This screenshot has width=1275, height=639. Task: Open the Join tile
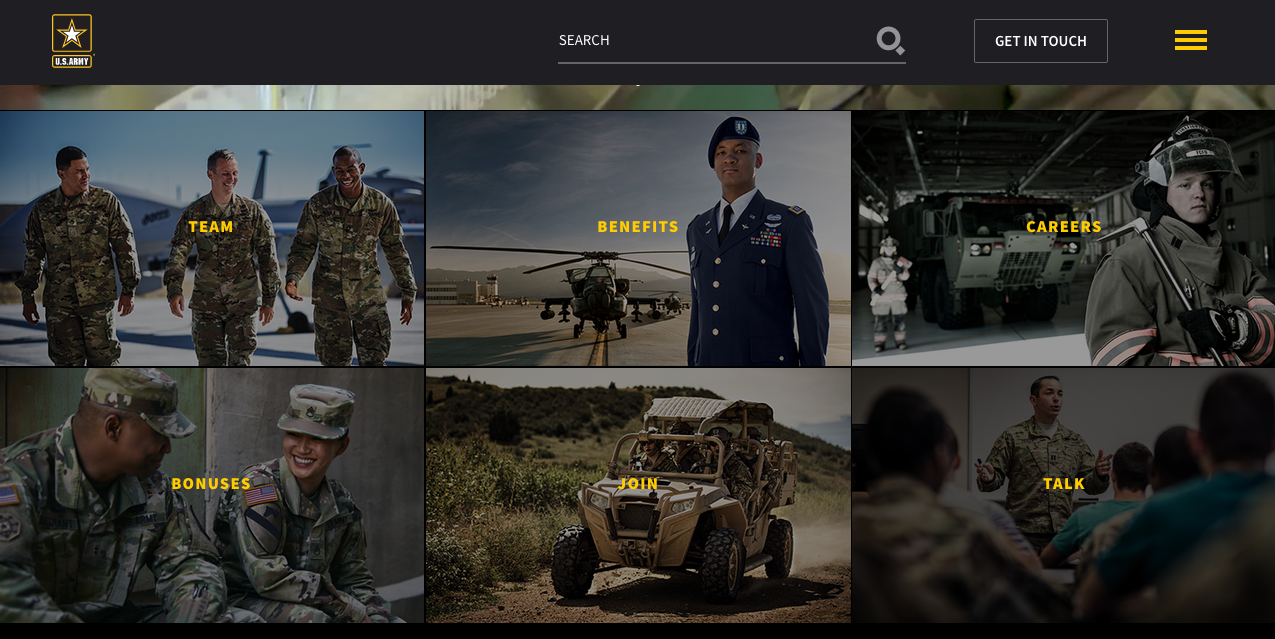pyautogui.click(x=638, y=495)
